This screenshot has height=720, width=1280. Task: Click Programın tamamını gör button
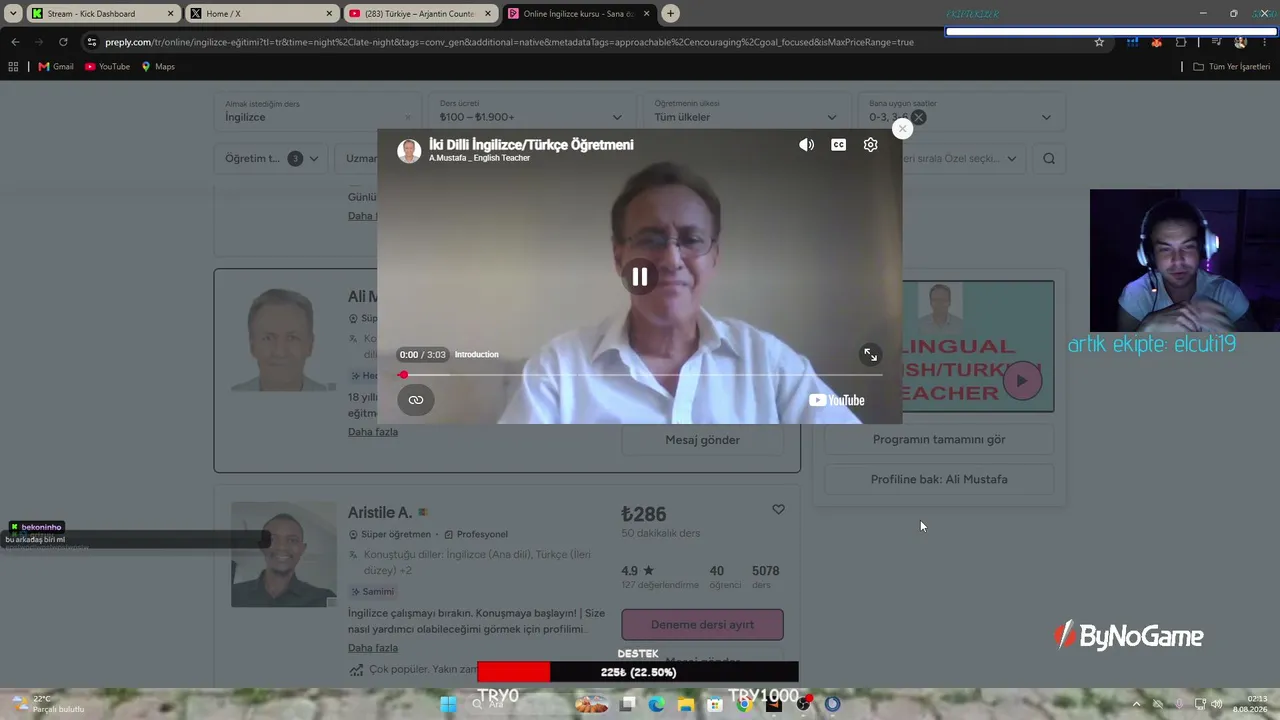[x=939, y=439]
